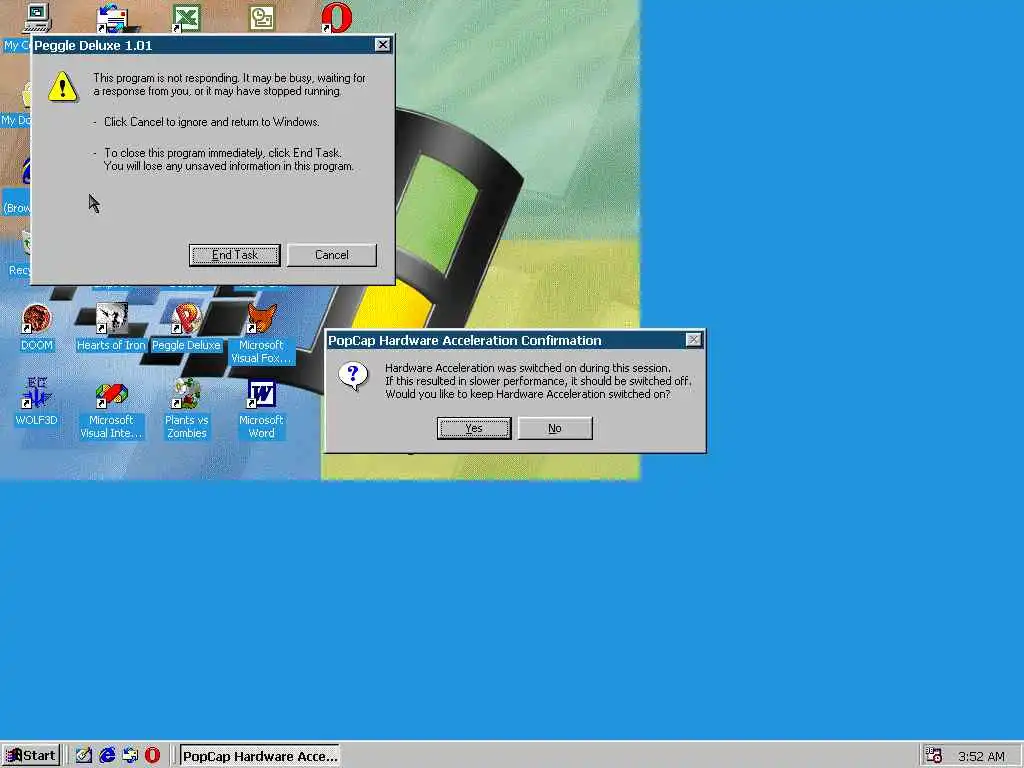The width and height of the screenshot is (1024, 768).
Task: Select the DOOM desktop icon
Action: pos(37,328)
